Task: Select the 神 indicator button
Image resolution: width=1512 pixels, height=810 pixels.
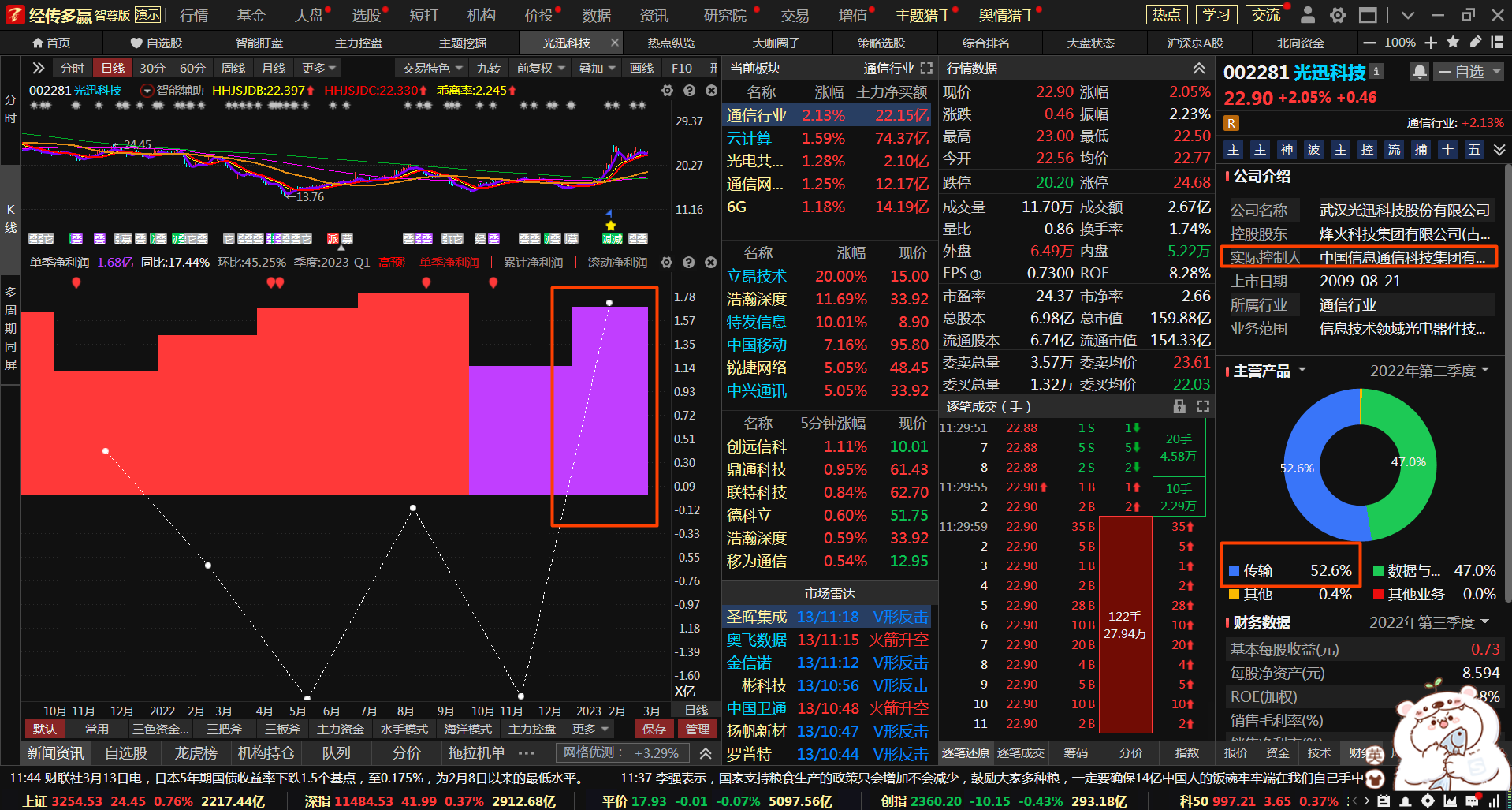Action: pos(1287,150)
